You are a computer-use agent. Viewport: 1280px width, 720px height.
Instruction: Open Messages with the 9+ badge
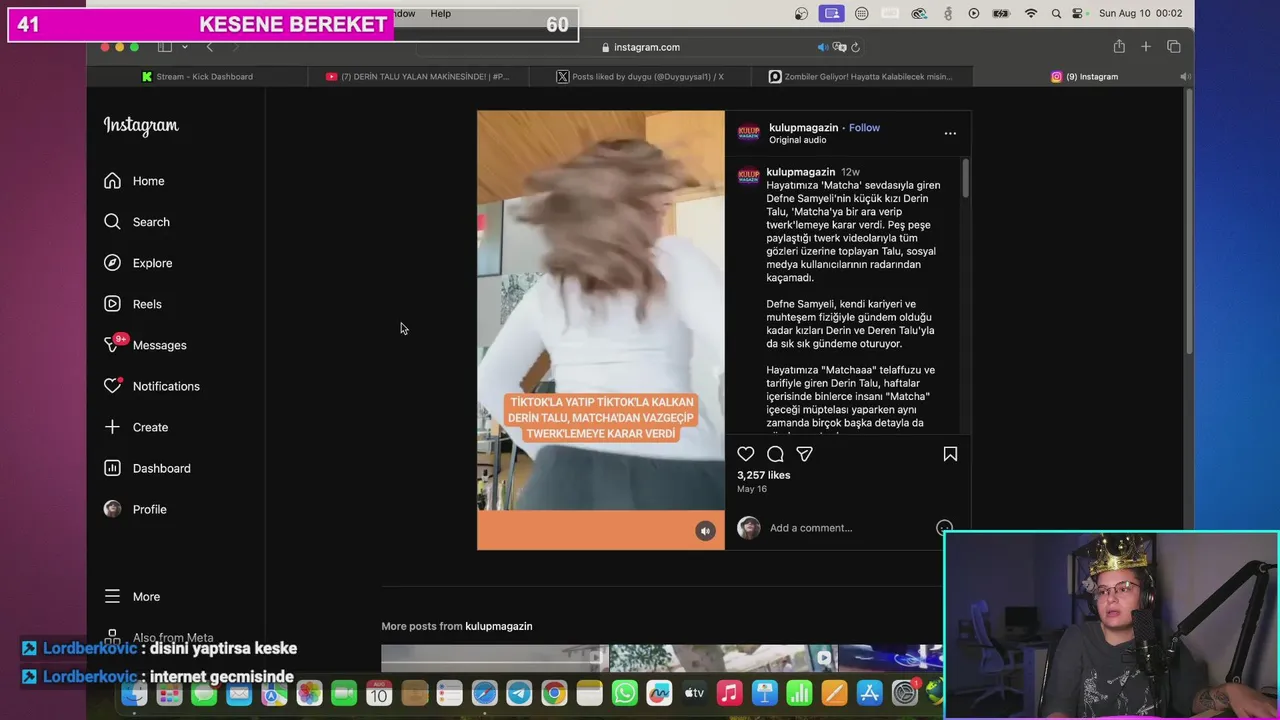click(x=145, y=345)
